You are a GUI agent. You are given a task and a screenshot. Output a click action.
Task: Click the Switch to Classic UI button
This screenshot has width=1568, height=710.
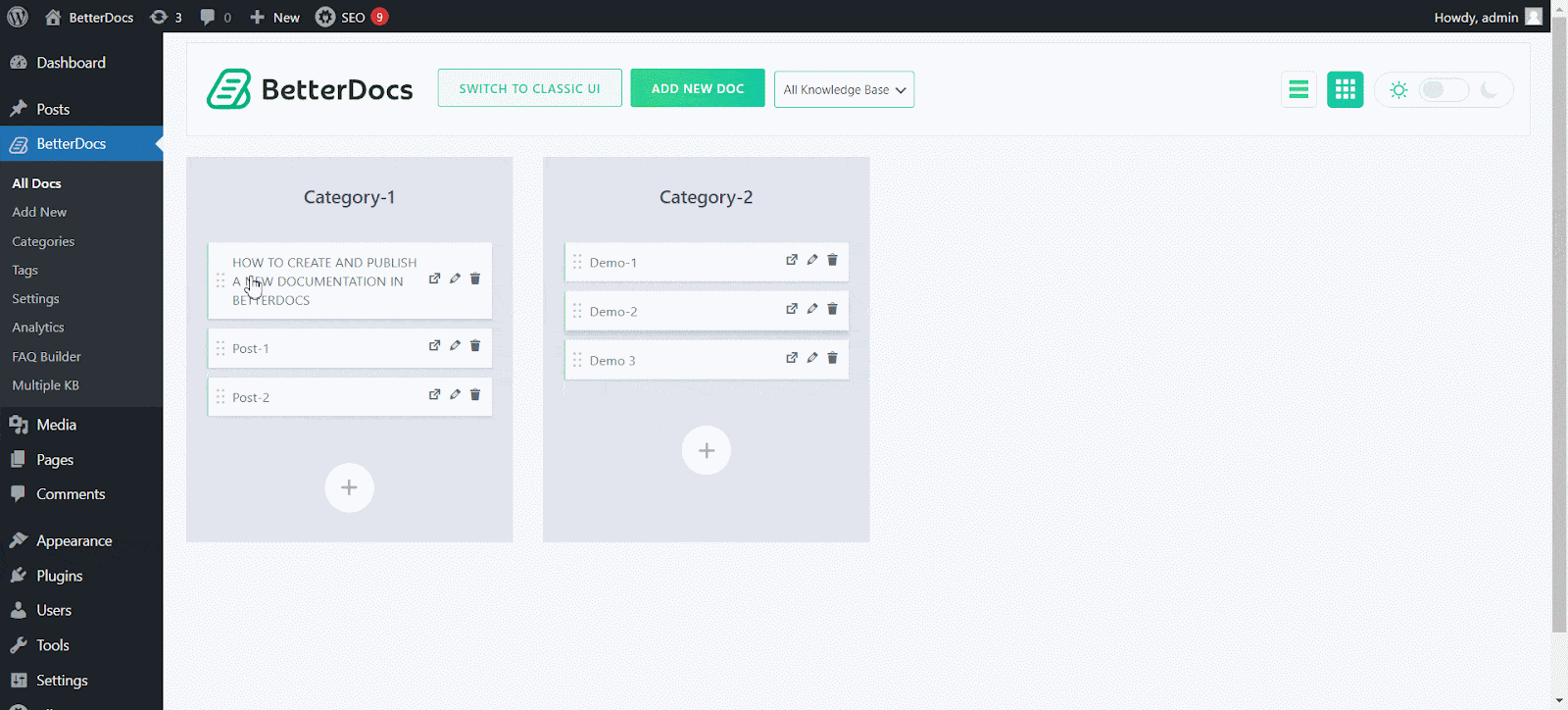tap(529, 88)
